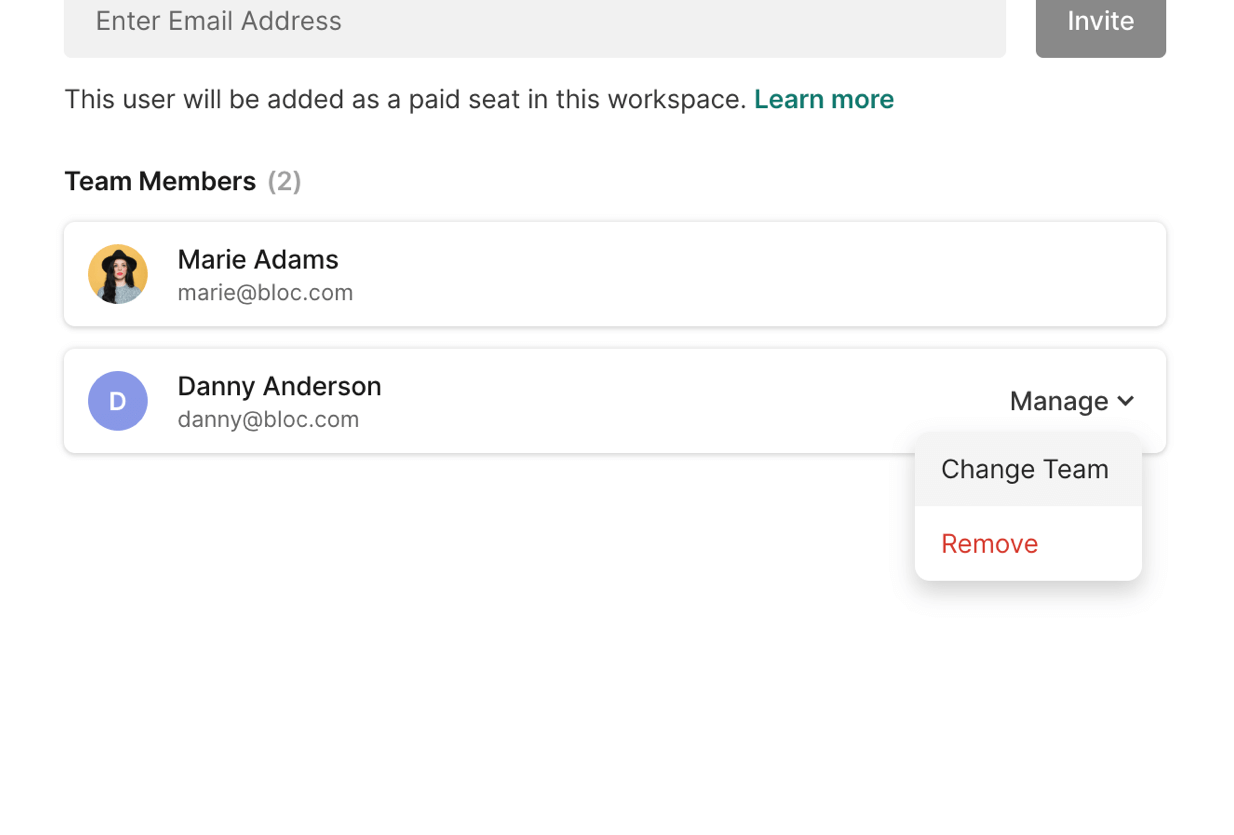
Task: Click the chevron arrow next to Manage
Action: click(1126, 401)
